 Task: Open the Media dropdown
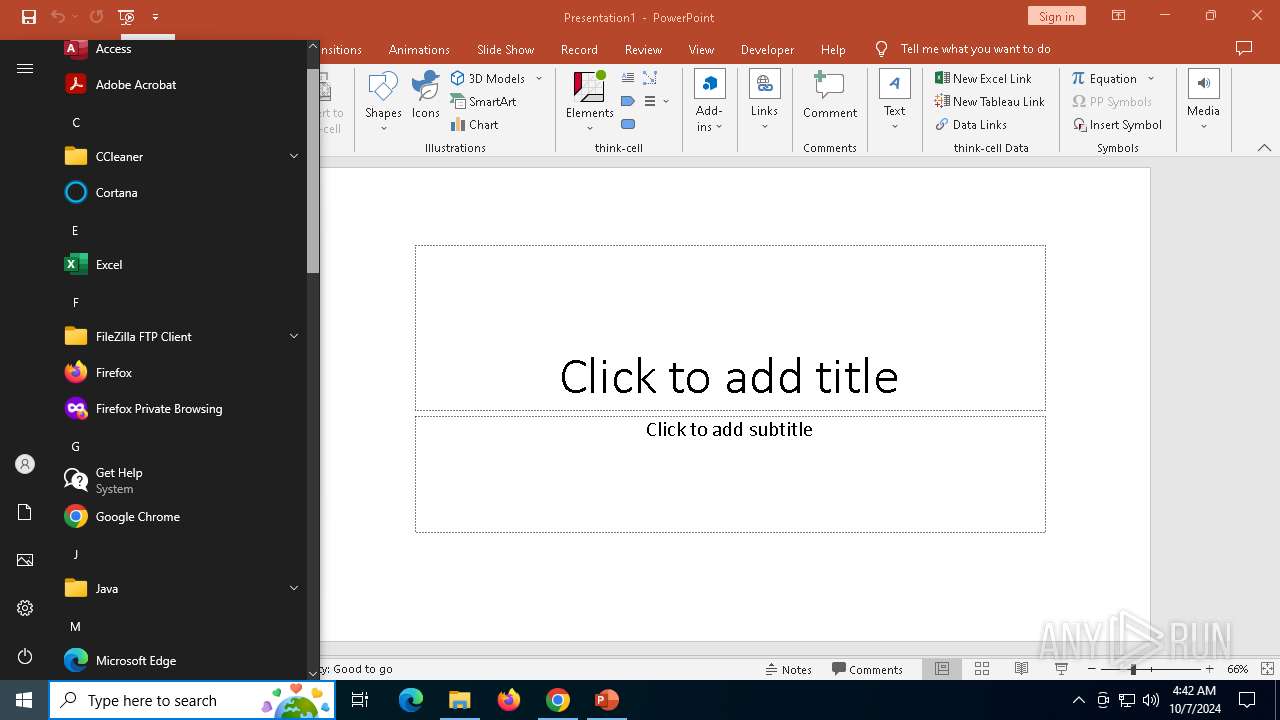point(1203,101)
